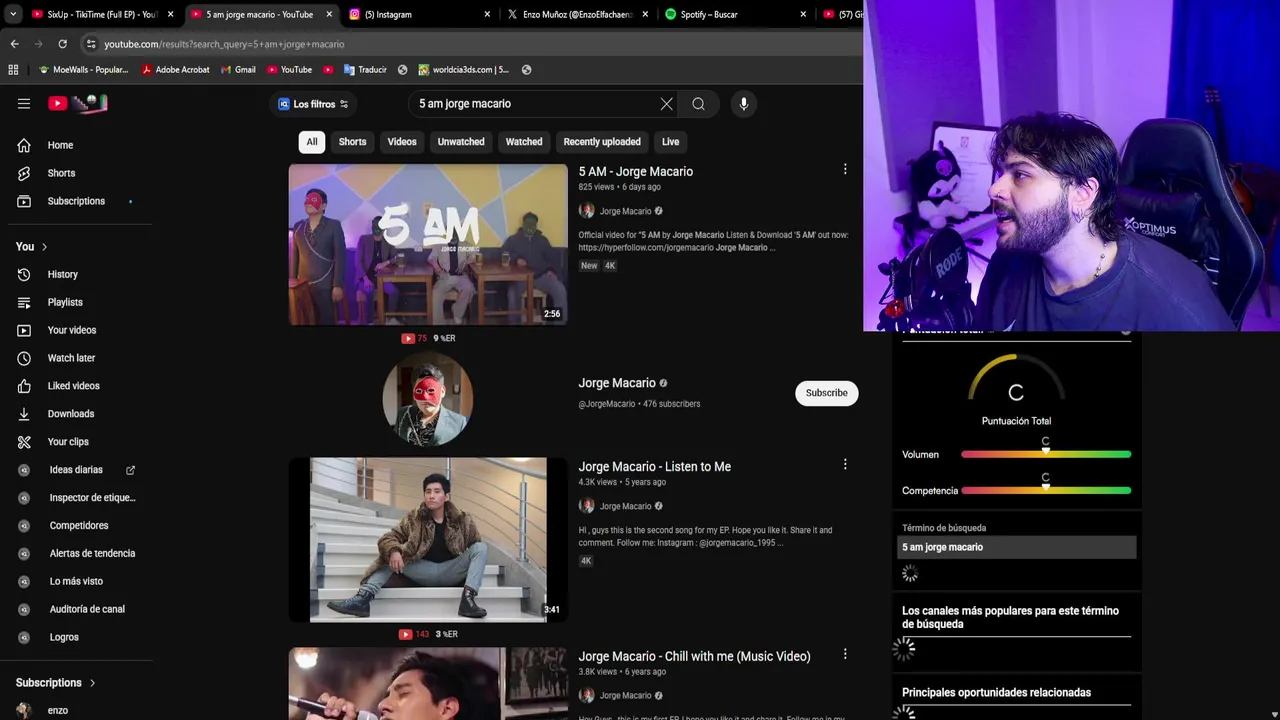Open options for 5 AM video
The height and width of the screenshot is (720, 1280).
pos(845,170)
